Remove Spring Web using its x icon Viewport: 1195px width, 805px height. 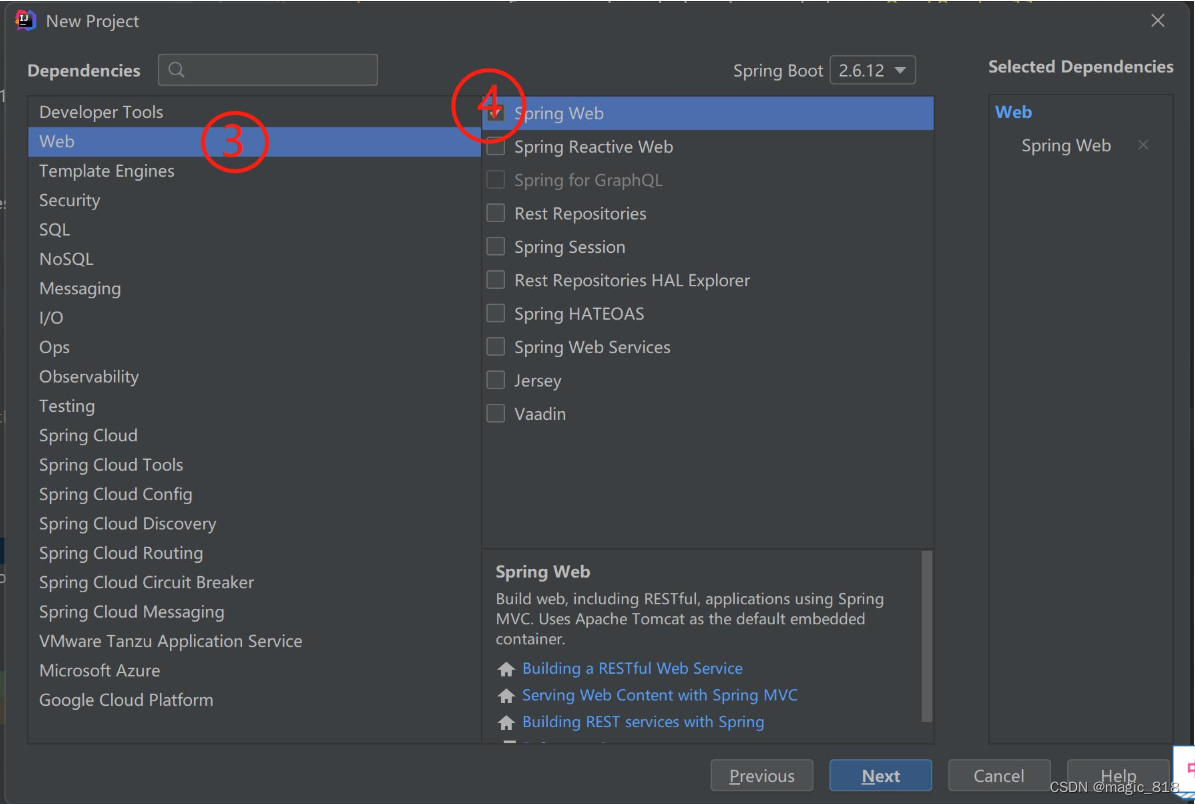point(1143,146)
